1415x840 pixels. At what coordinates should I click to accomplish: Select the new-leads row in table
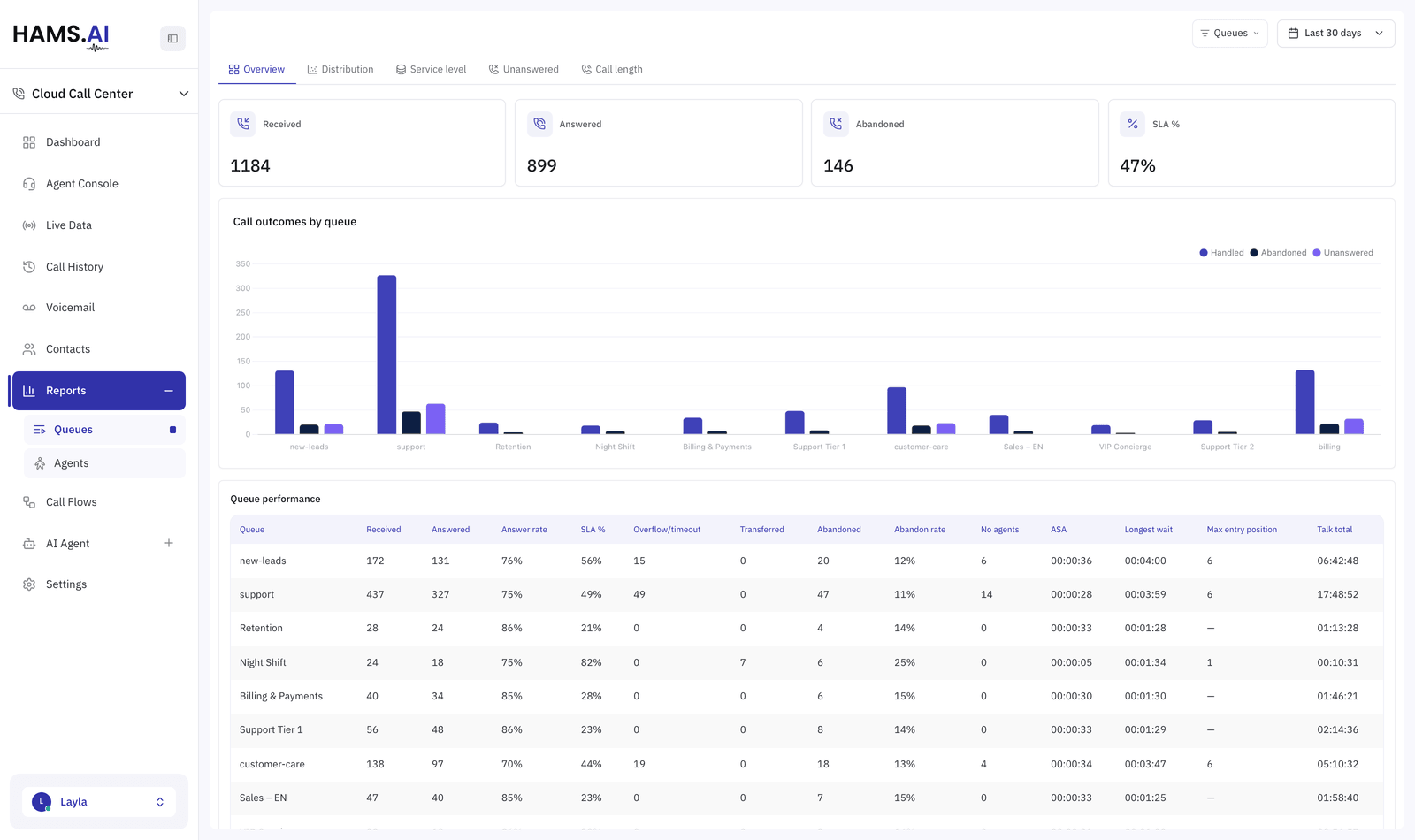coord(807,561)
